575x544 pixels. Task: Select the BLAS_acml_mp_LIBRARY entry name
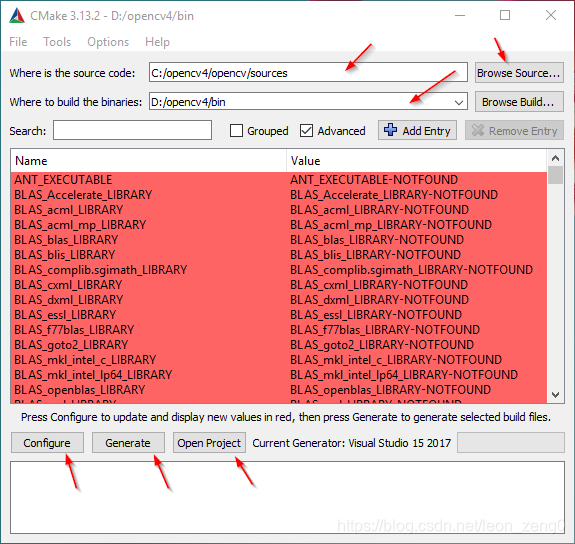[80, 225]
